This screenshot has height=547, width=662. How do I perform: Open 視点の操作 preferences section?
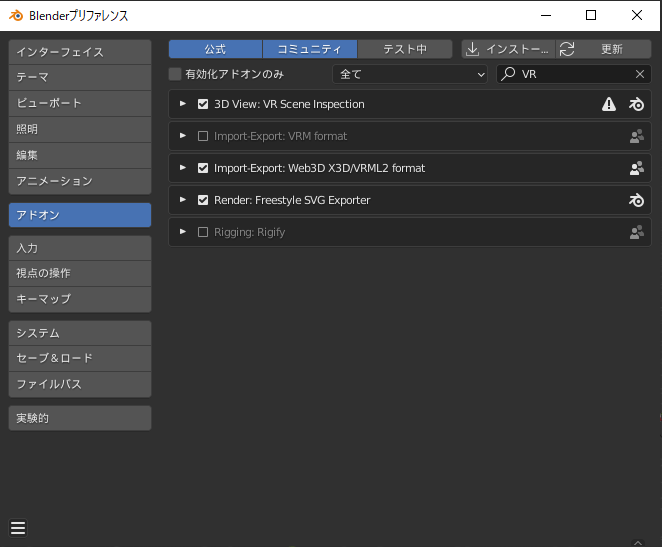click(80, 274)
